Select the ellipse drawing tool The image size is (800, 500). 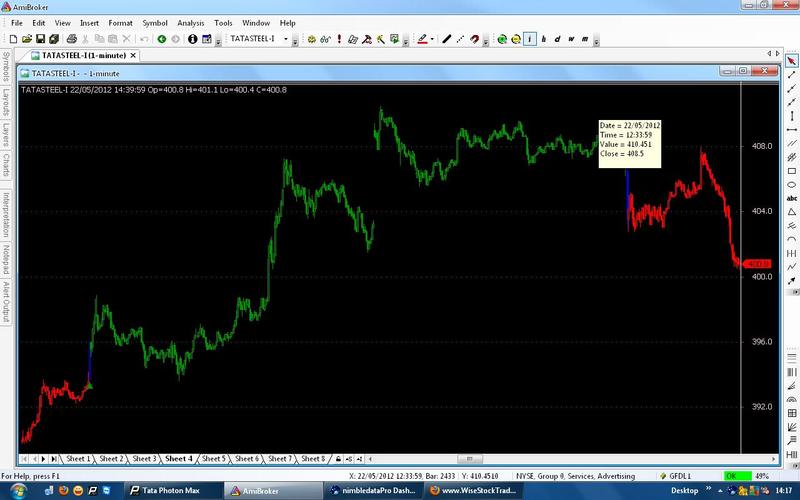791,185
